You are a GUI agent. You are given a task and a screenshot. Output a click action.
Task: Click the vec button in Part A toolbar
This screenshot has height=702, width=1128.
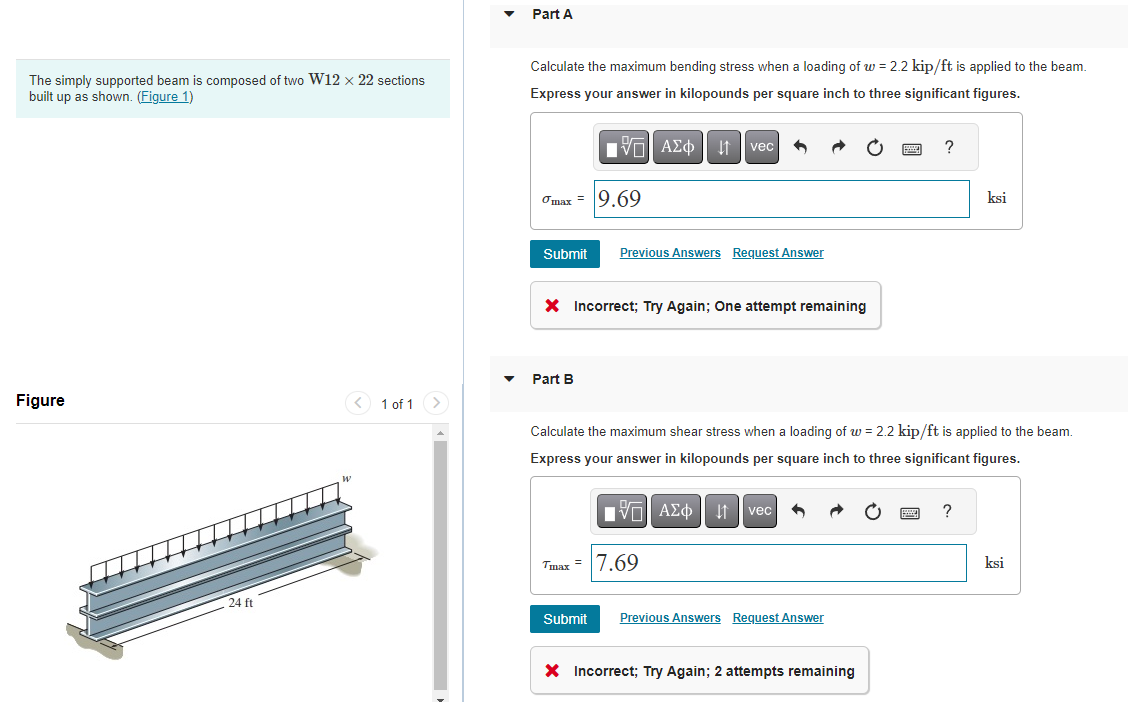(x=762, y=147)
